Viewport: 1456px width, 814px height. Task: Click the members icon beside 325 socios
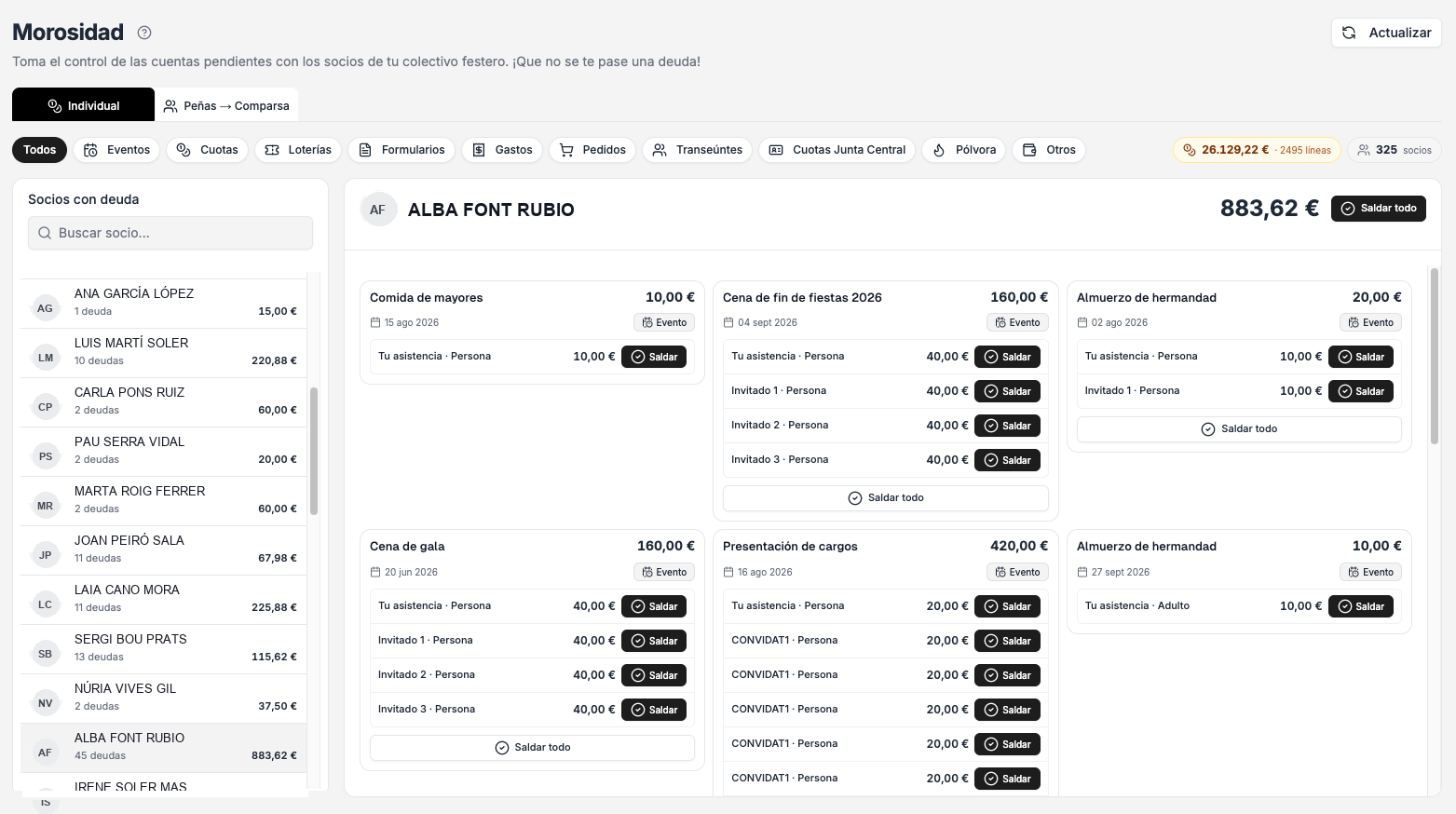1364,150
